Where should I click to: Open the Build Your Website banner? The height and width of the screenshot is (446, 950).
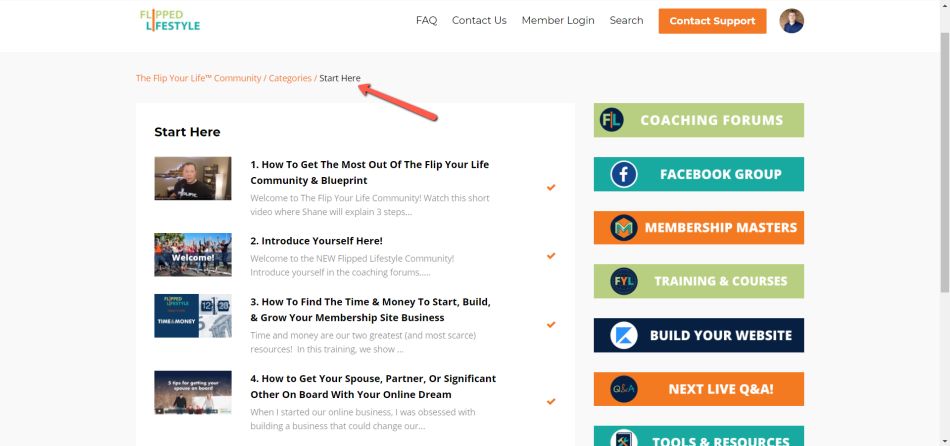pyautogui.click(x=699, y=335)
